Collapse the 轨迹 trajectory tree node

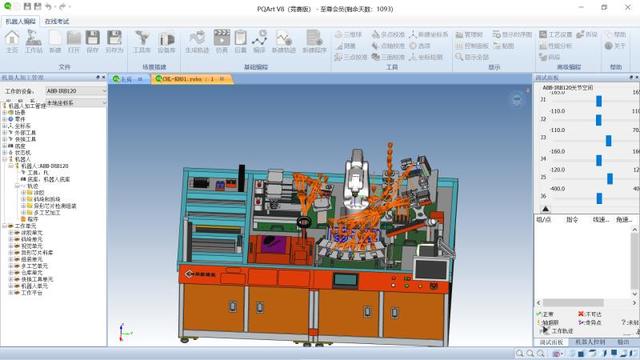point(18,186)
